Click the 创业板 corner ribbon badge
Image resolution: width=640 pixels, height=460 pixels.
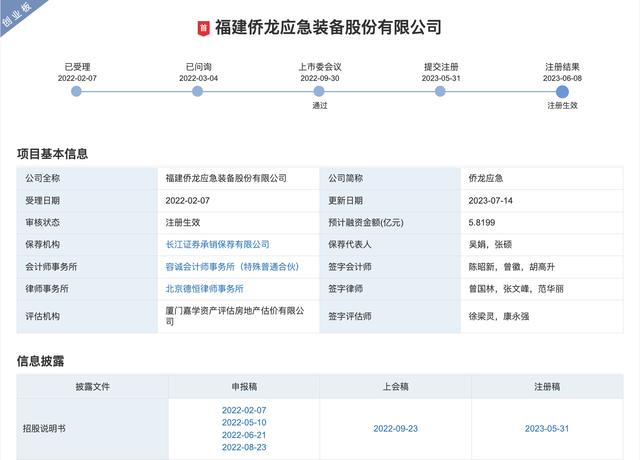point(18,14)
